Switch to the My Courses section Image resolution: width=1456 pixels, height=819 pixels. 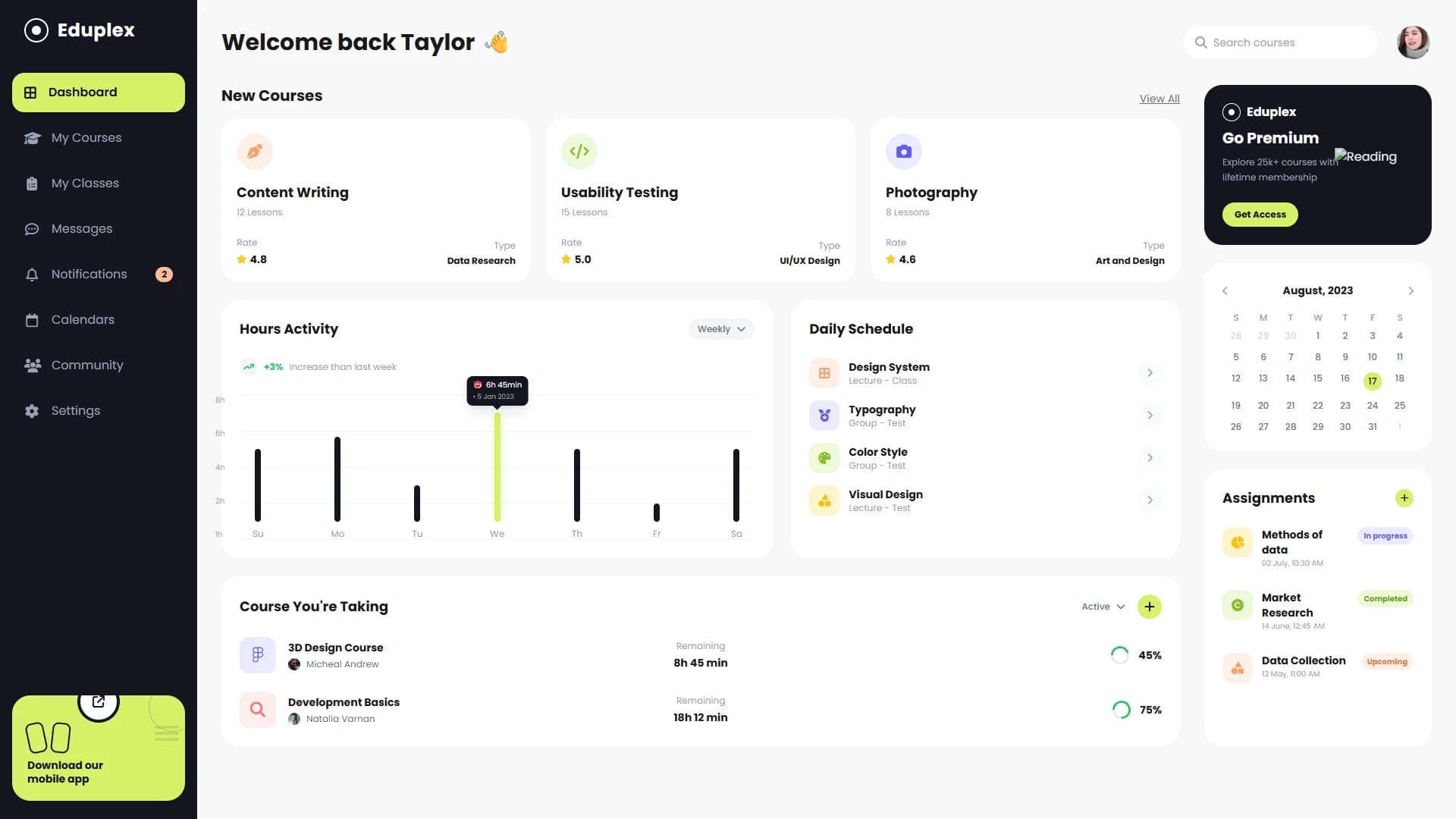point(86,137)
